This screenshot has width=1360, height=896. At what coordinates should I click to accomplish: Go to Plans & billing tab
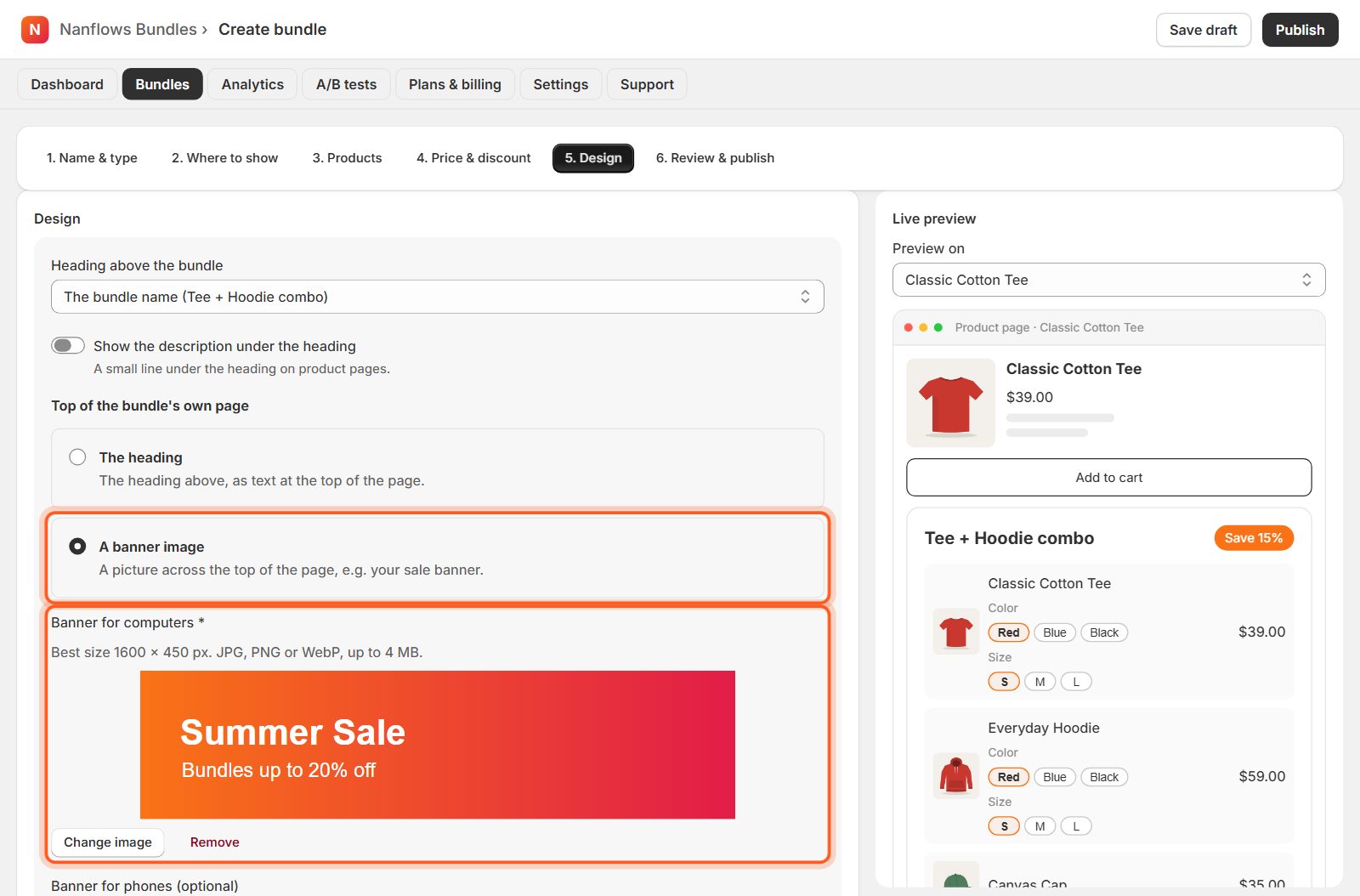pos(455,84)
